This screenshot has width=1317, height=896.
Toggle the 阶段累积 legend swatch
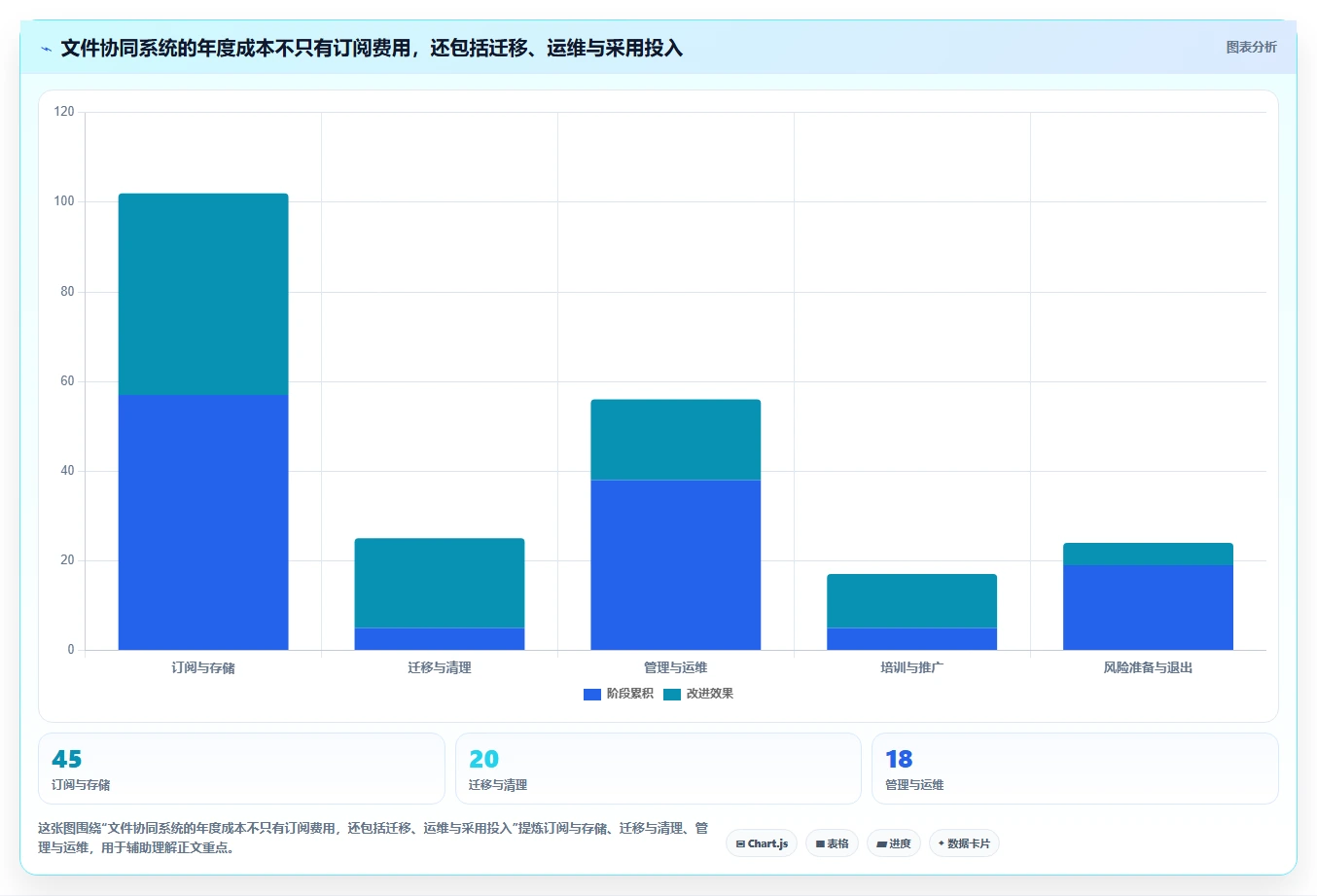point(591,694)
